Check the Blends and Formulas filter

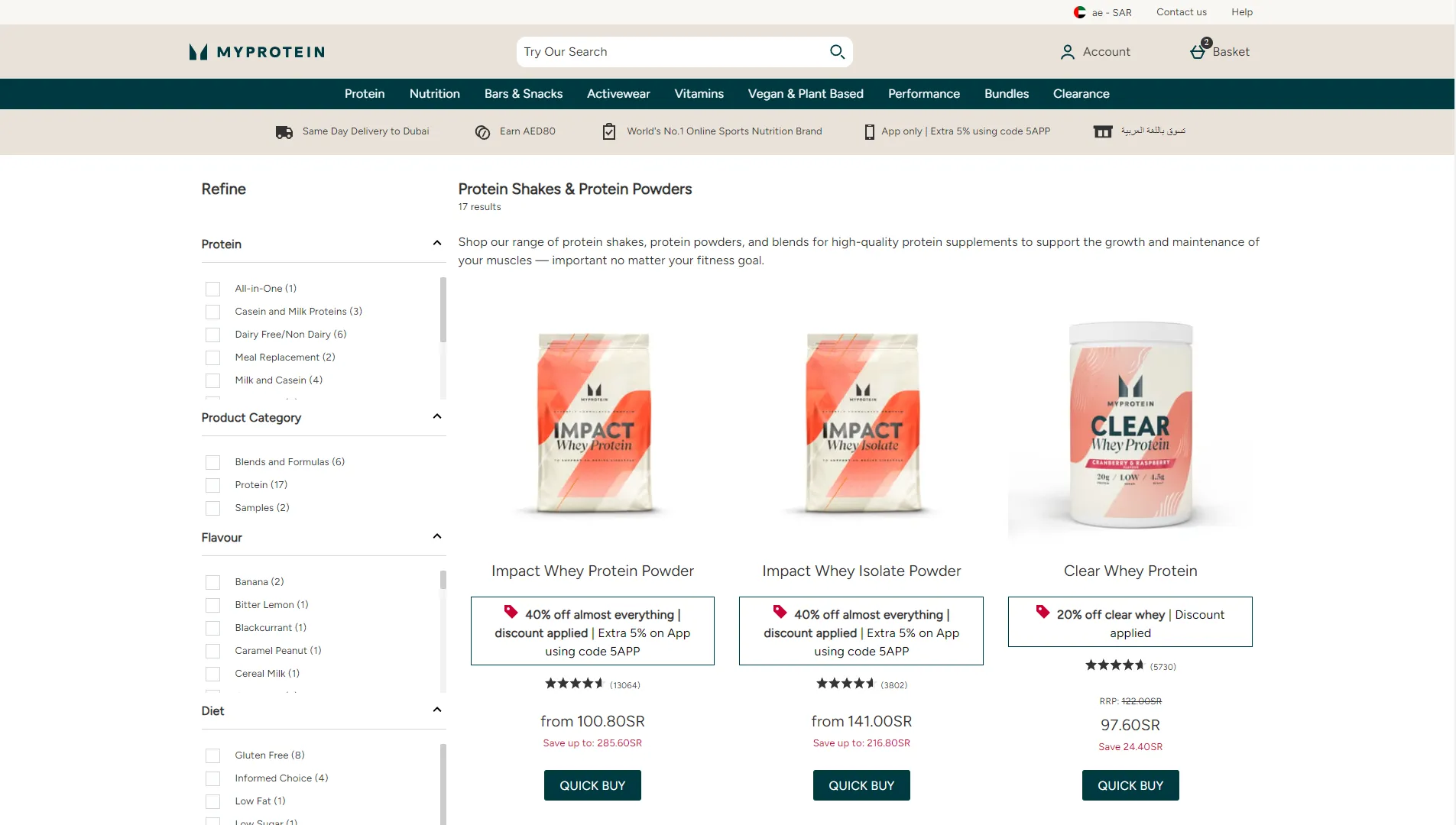point(212,462)
